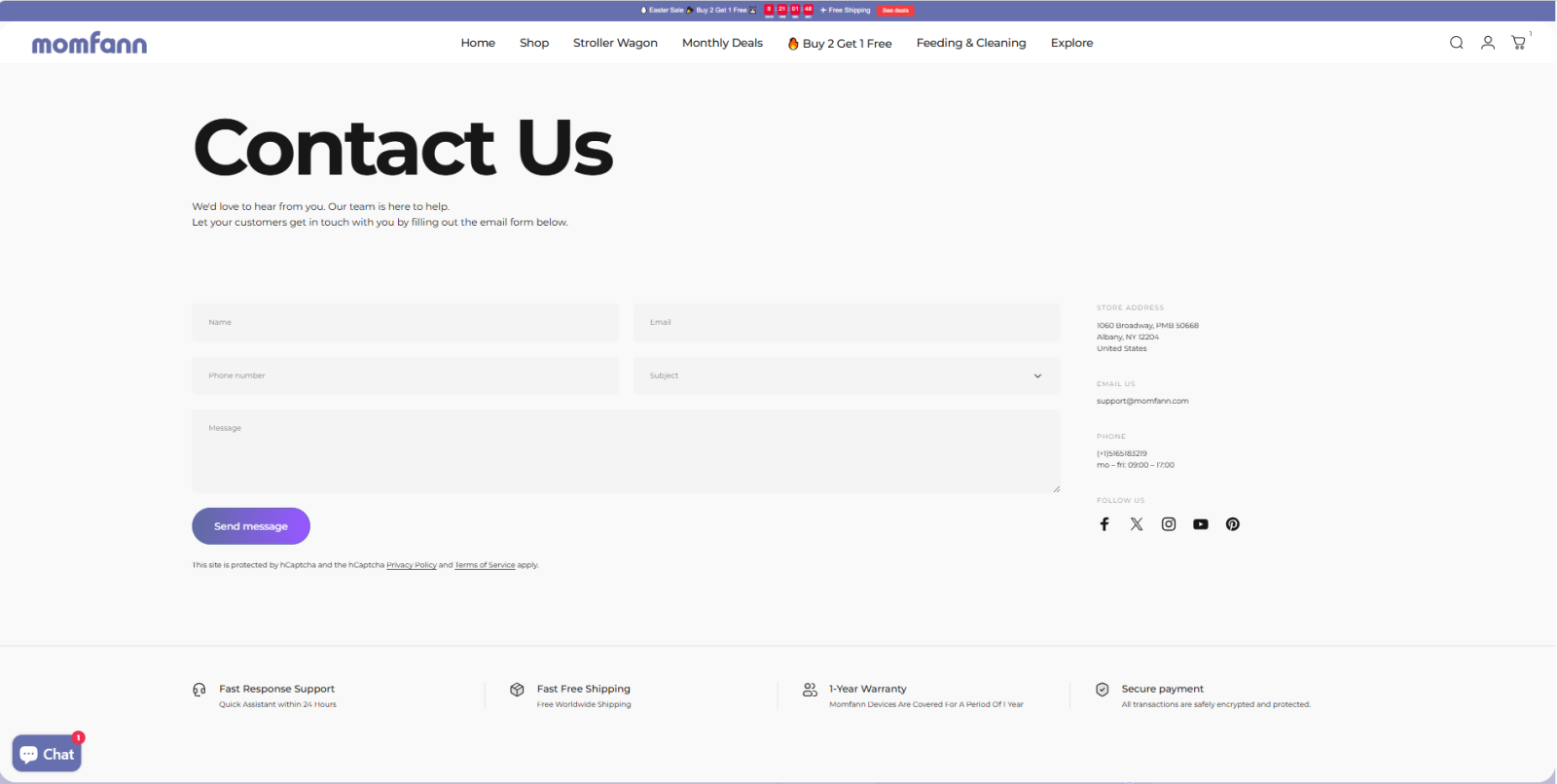Screen dimensions: 1557x784
Task: Open the Explore menu
Action: click(x=1071, y=43)
